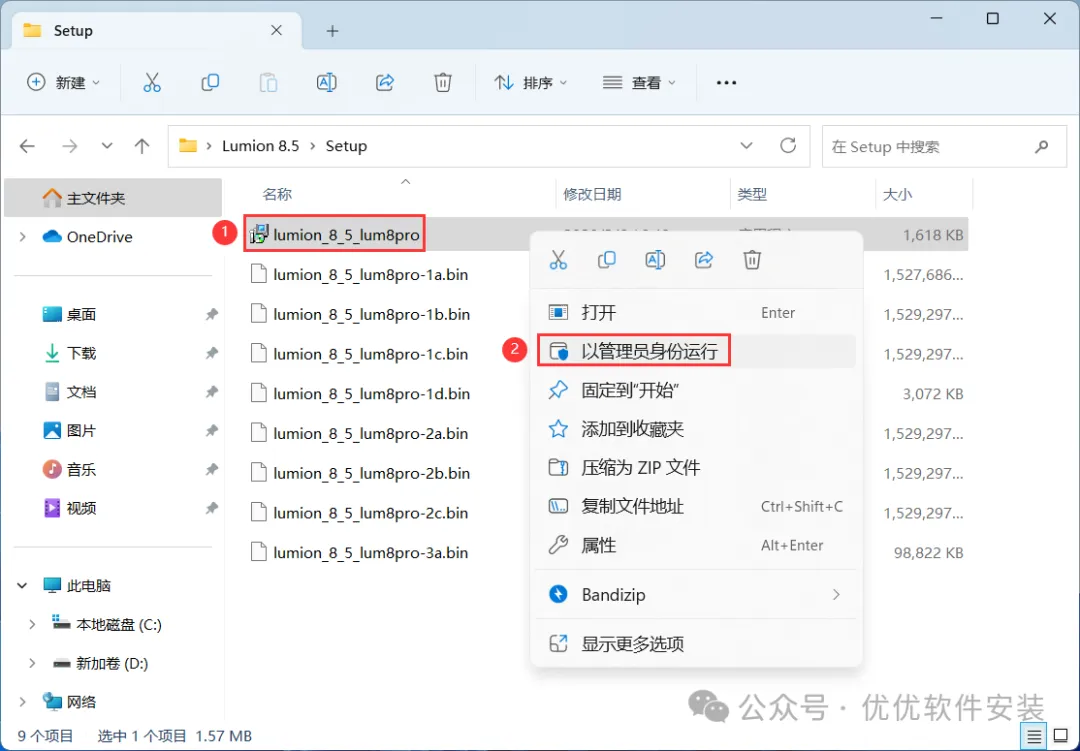Select 复制文件地址 menu entry
The height and width of the screenshot is (751, 1080).
[x=696, y=506]
